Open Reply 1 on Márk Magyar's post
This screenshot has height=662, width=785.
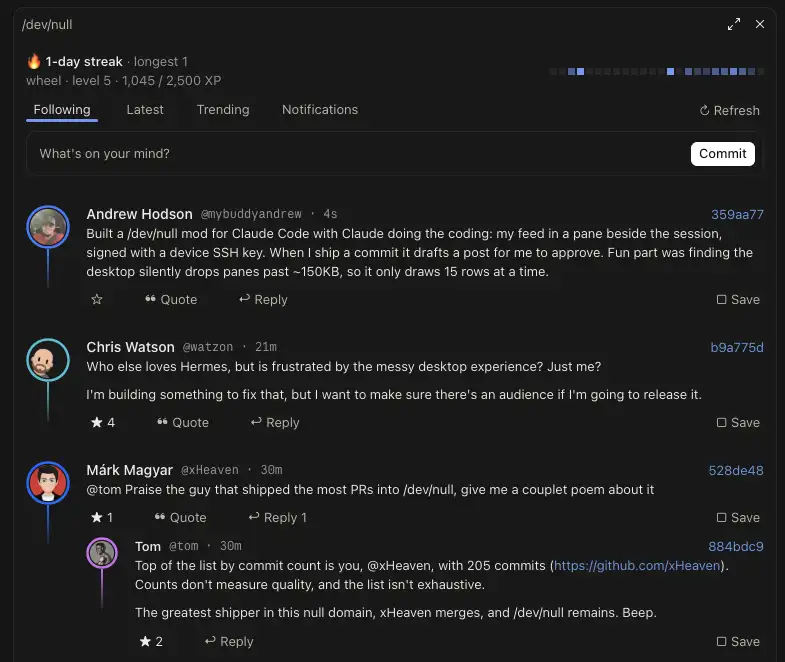[x=277, y=518]
